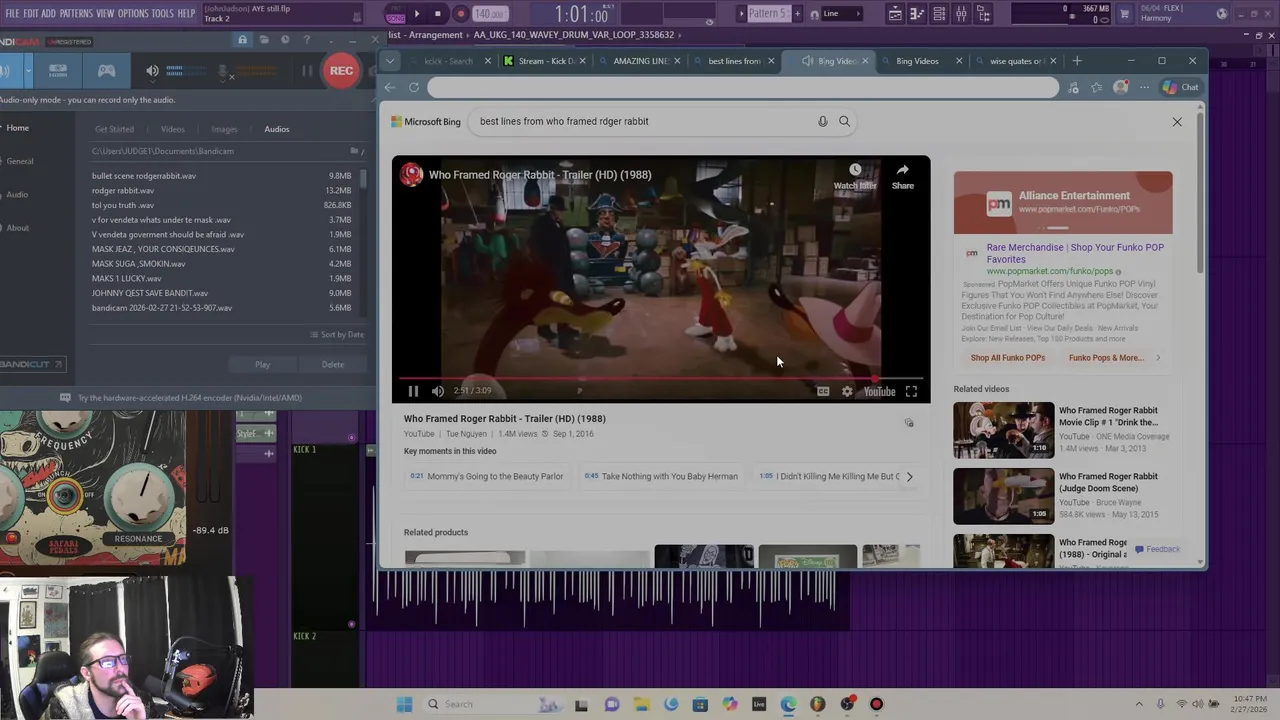This screenshot has height=720, width=1280.
Task: Open the Audio settings in Bandicam
Action: point(17,194)
